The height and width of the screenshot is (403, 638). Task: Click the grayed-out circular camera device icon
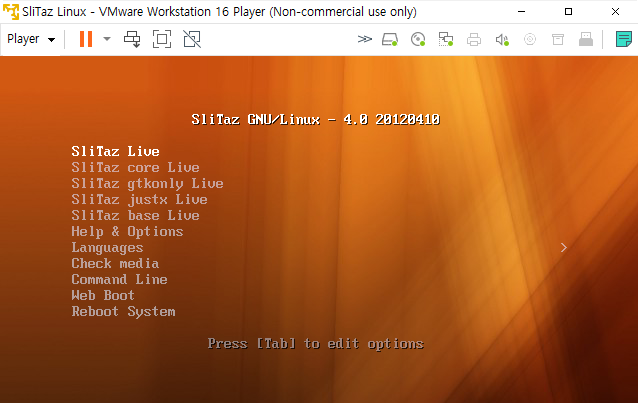point(530,39)
